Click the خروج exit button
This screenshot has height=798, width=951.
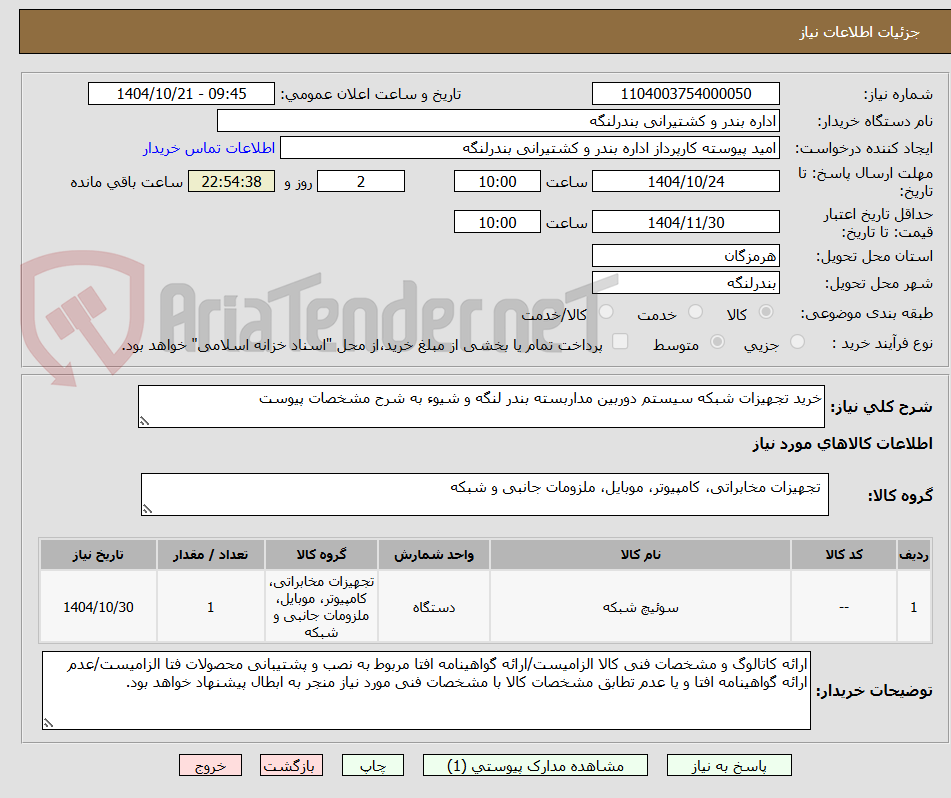(210, 765)
